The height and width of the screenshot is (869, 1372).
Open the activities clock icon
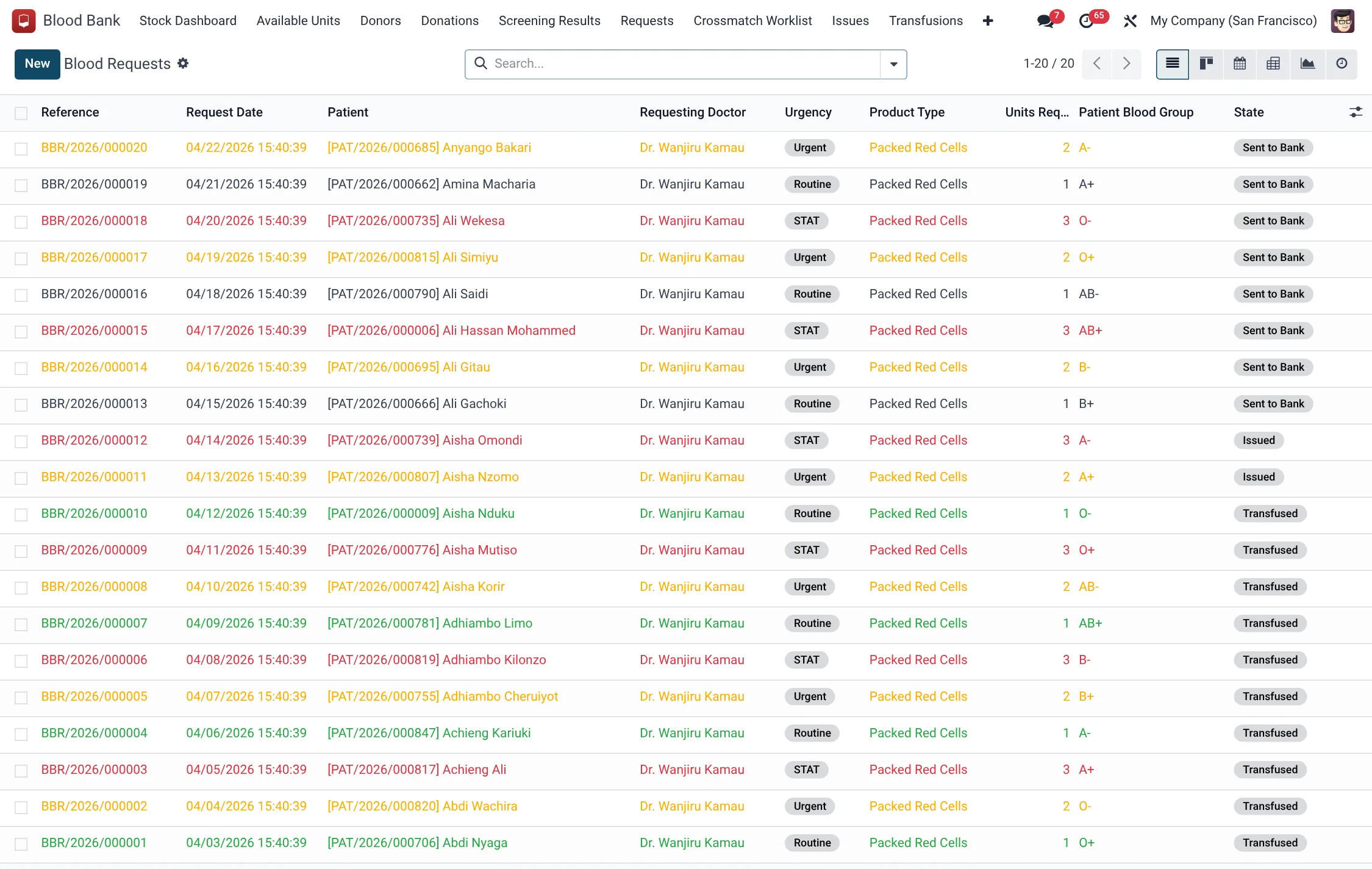click(1086, 21)
